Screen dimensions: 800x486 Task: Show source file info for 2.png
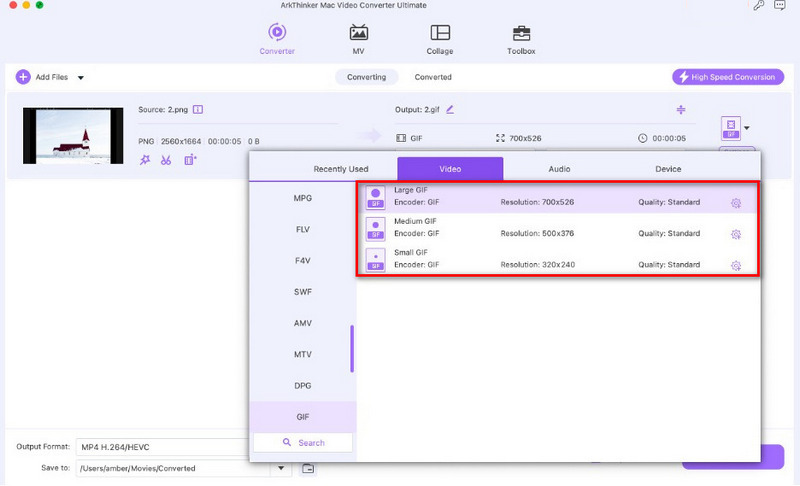(x=198, y=109)
